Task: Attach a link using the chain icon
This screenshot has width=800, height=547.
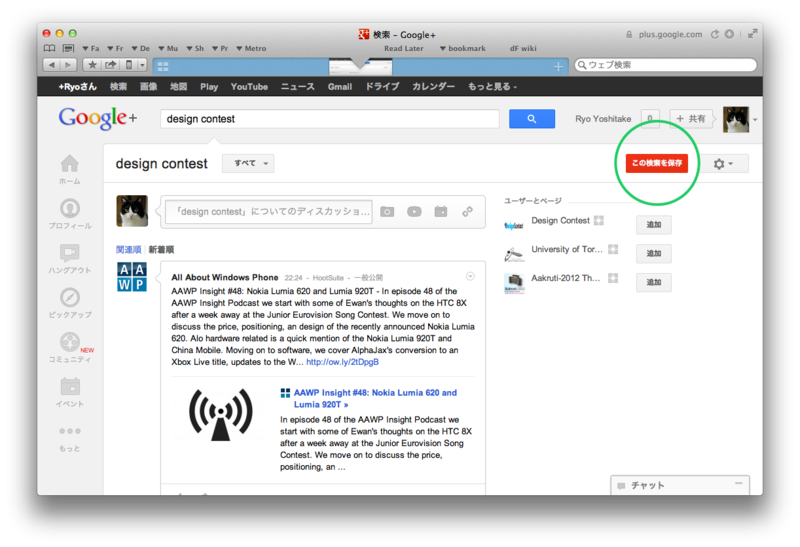Action: [x=467, y=211]
